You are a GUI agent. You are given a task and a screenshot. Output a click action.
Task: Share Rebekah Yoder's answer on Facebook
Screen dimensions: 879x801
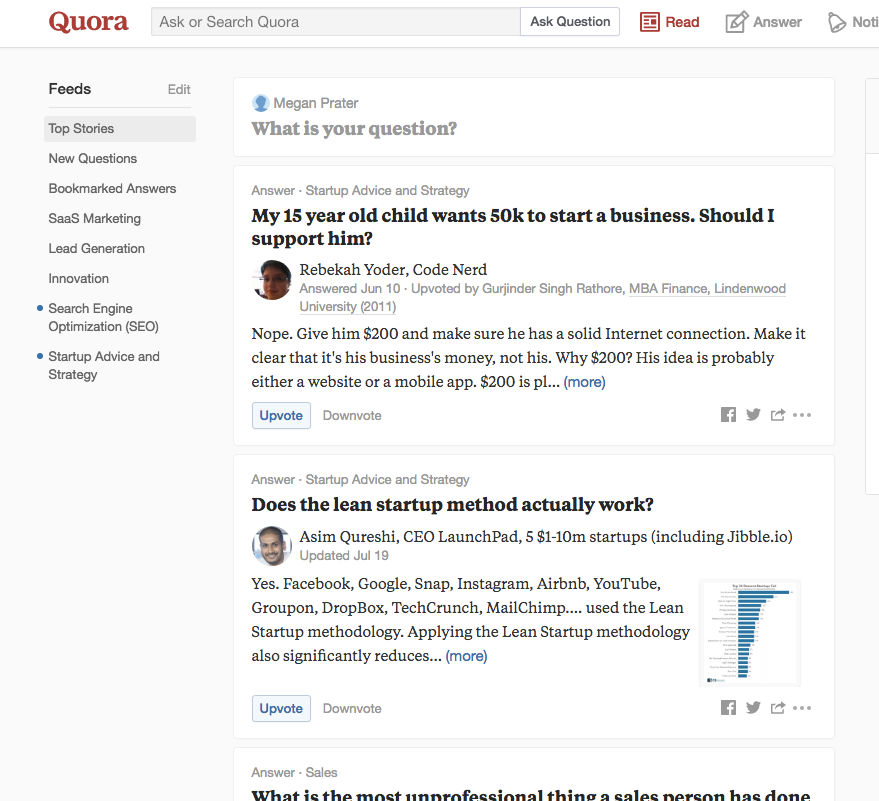(x=728, y=415)
